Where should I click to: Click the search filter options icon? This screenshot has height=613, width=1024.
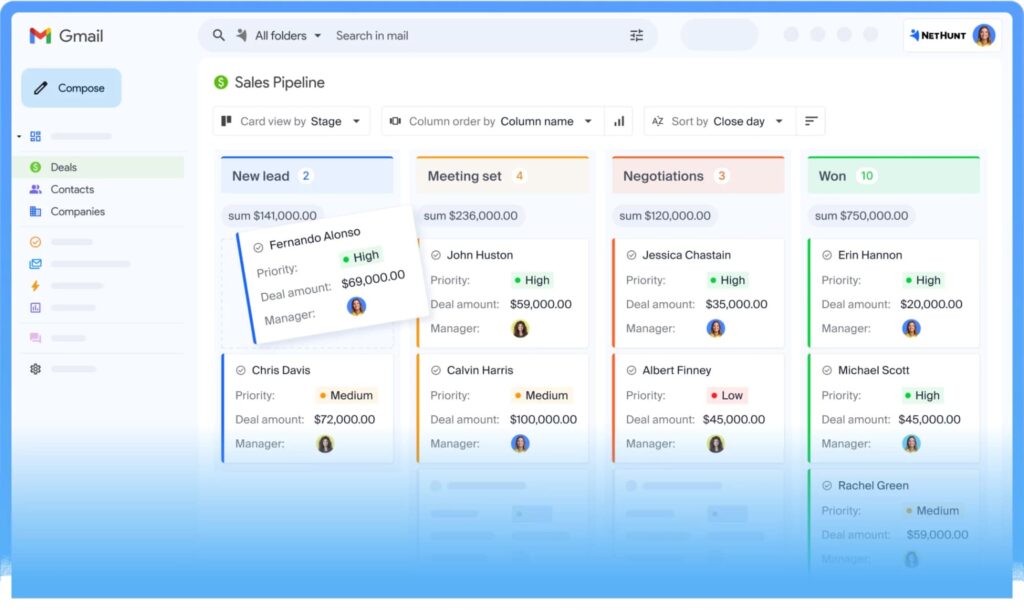point(637,36)
